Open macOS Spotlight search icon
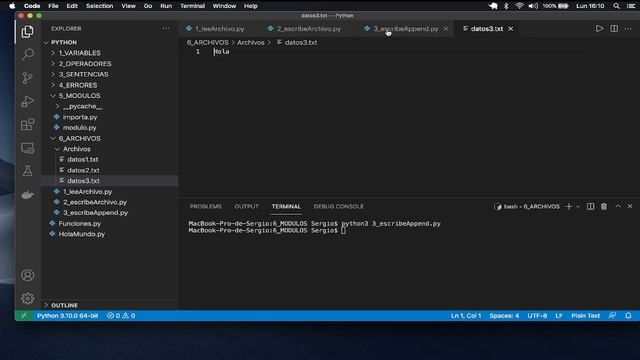The image size is (640, 360). pyautogui.click(x=616, y=6)
